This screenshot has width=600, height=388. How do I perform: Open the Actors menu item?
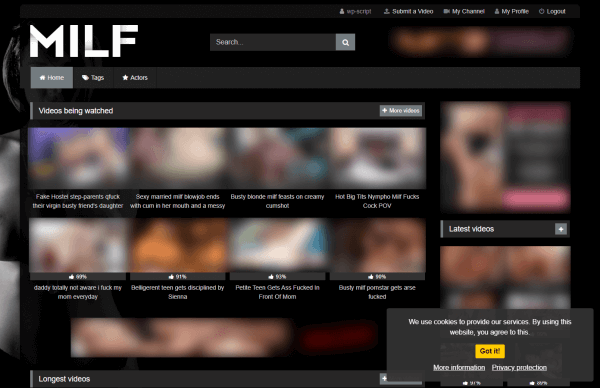(135, 78)
